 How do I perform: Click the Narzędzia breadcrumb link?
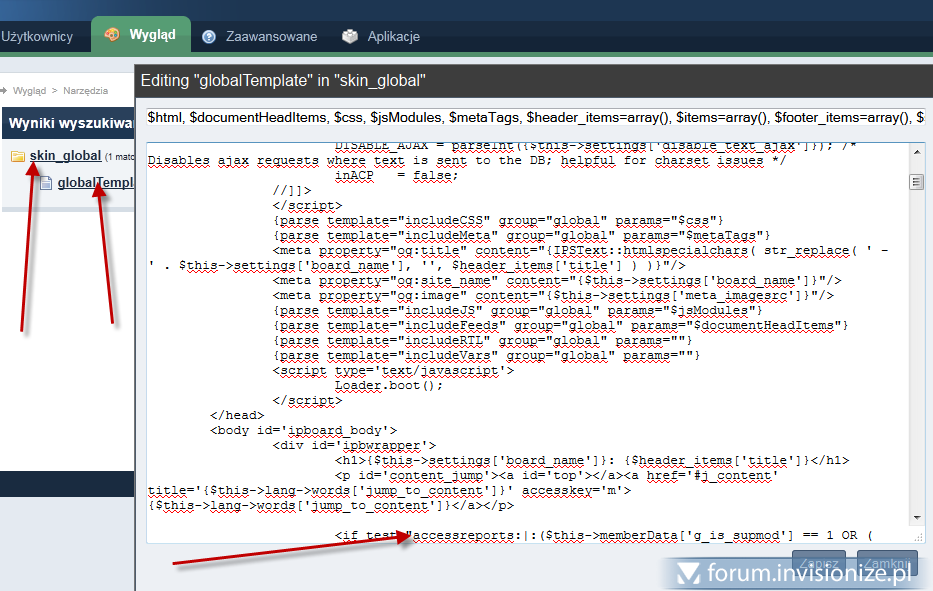coord(85,90)
